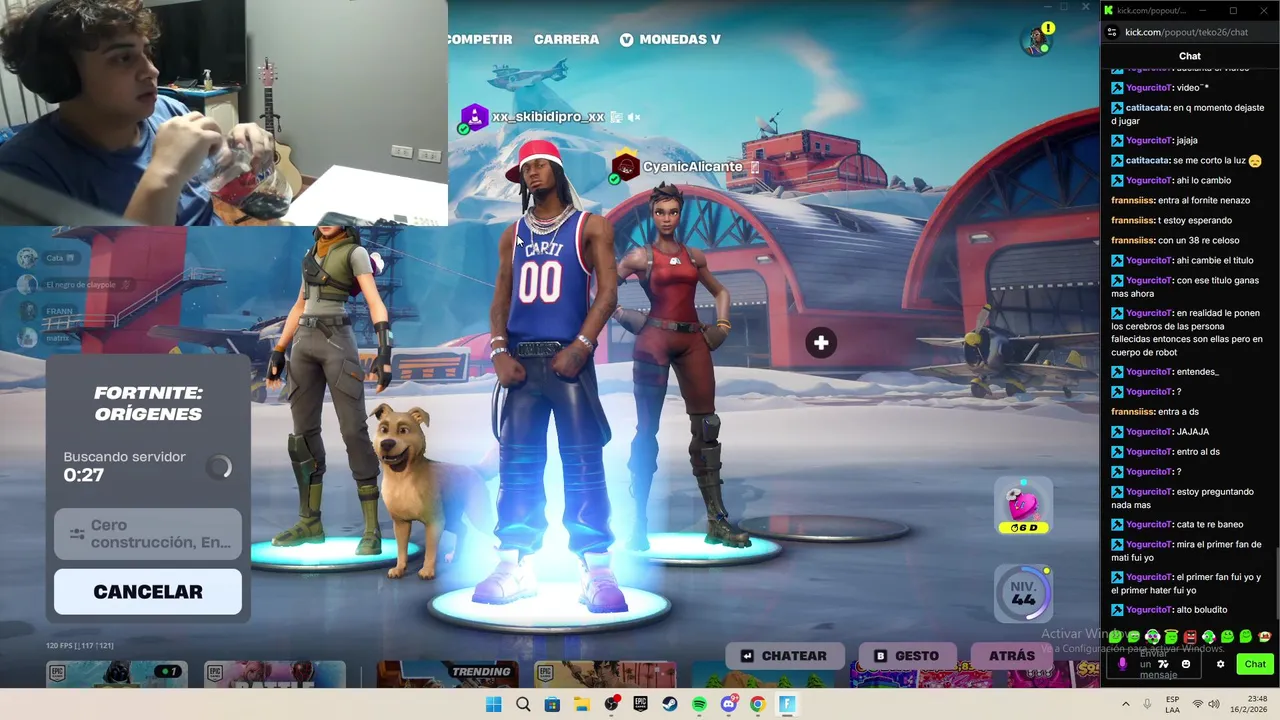Click the purple microphone icon in chat input
Image resolution: width=1280 pixels, height=720 pixels.
[1122, 664]
